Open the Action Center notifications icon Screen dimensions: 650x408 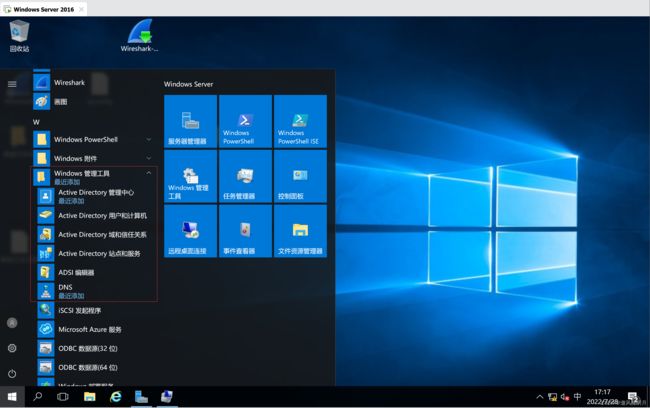point(633,397)
